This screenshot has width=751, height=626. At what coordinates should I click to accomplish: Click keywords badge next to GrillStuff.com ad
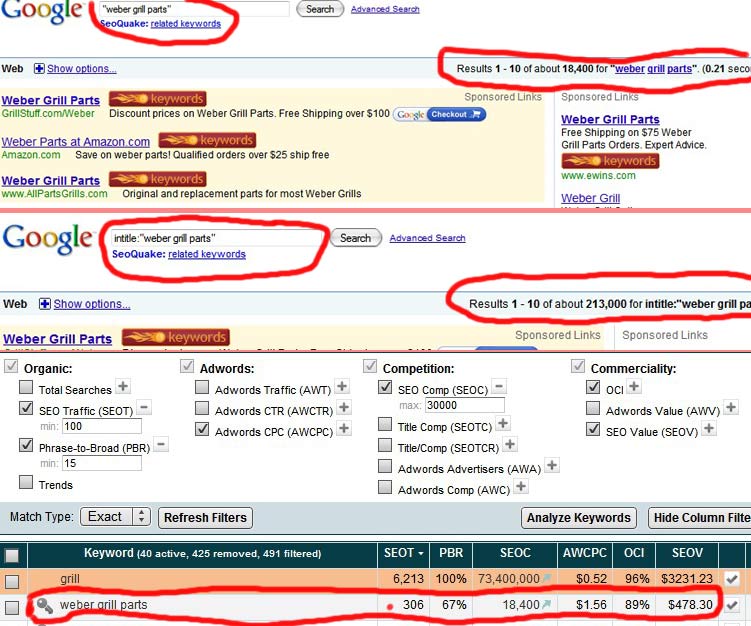(158, 99)
